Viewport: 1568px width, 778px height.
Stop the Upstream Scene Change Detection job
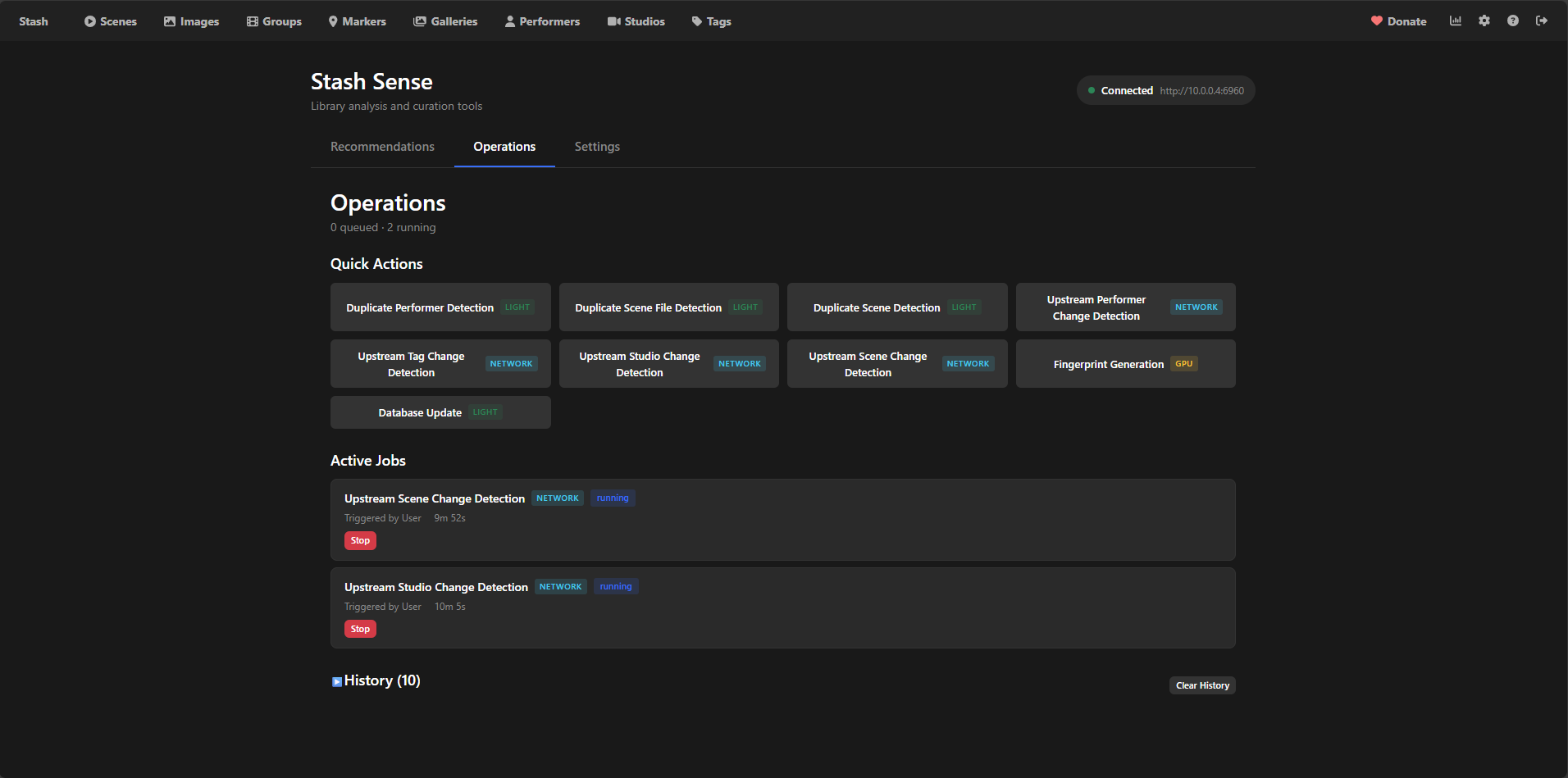pyautogui.click(x=360, y=541)
